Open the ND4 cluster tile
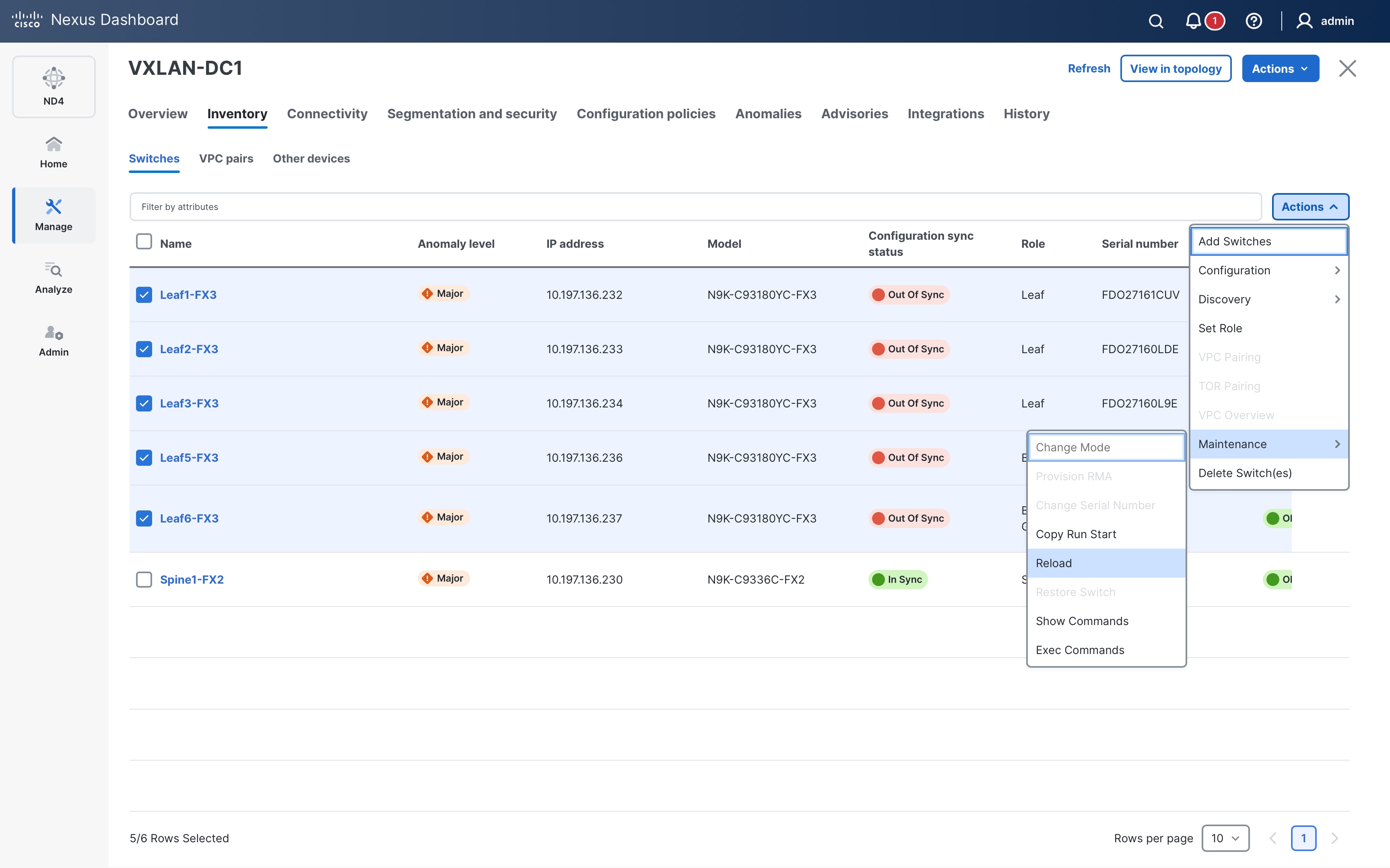 coord(54,87)
